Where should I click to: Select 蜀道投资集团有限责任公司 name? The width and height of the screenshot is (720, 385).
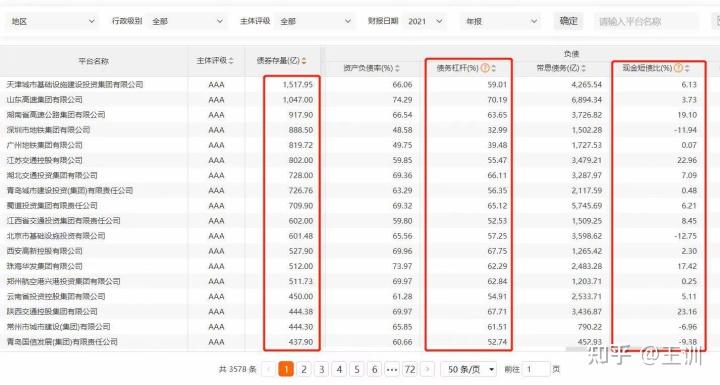click(x=52, y=205)
